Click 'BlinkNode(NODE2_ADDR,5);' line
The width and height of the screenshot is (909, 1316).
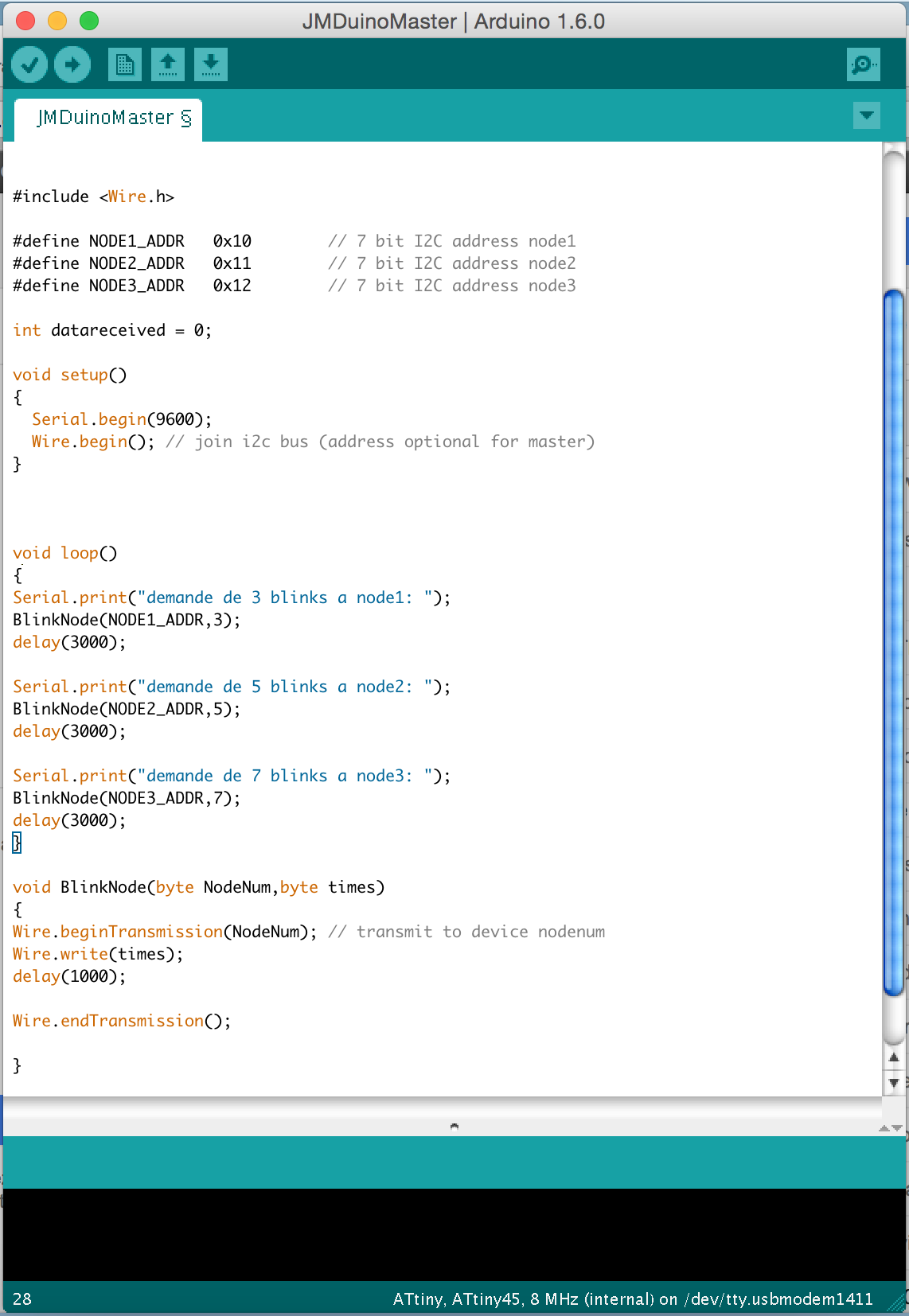[127, 709]
